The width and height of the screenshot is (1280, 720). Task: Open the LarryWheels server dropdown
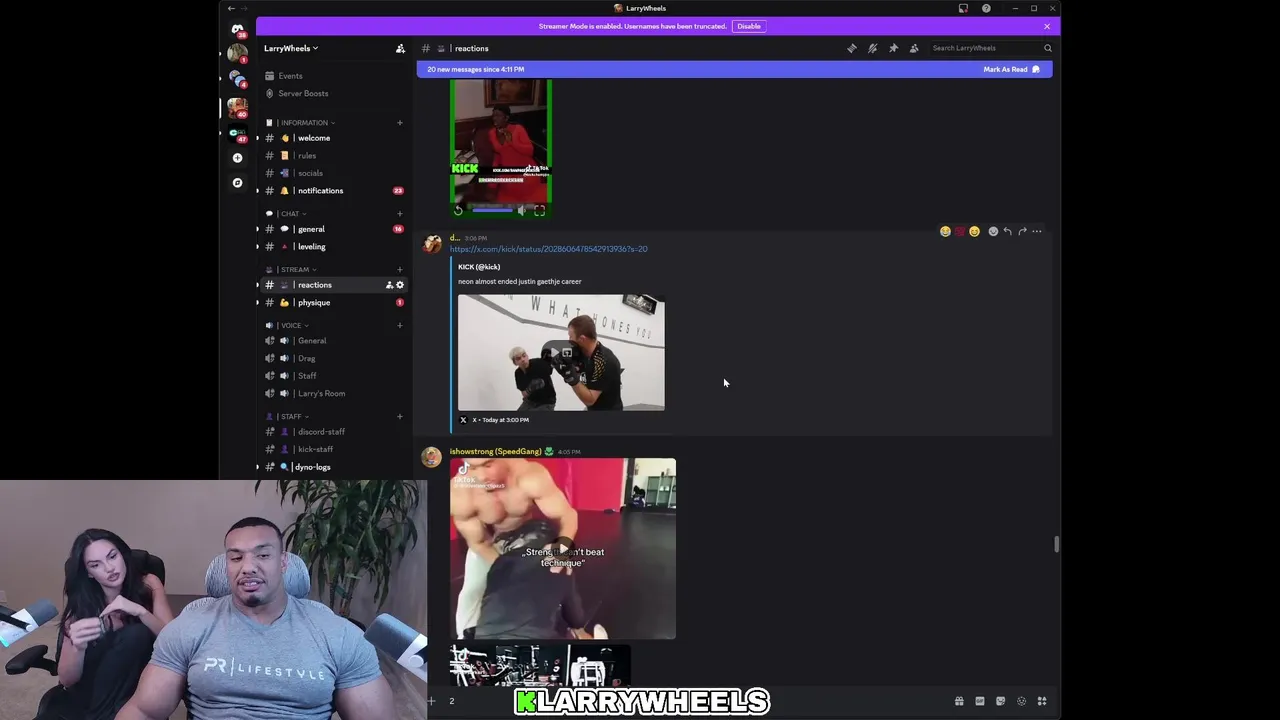[x=291, y=48]
